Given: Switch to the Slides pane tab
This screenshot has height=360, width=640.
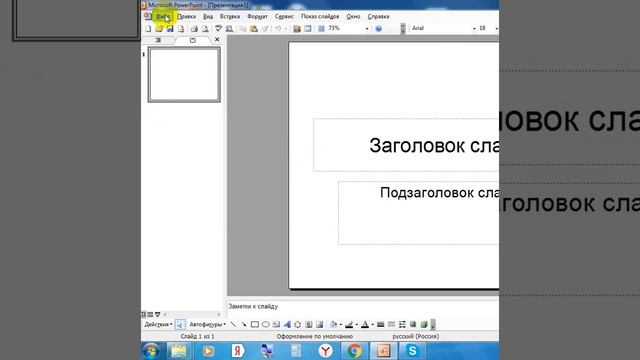Looking at the screenshot, I should [193, 40].
